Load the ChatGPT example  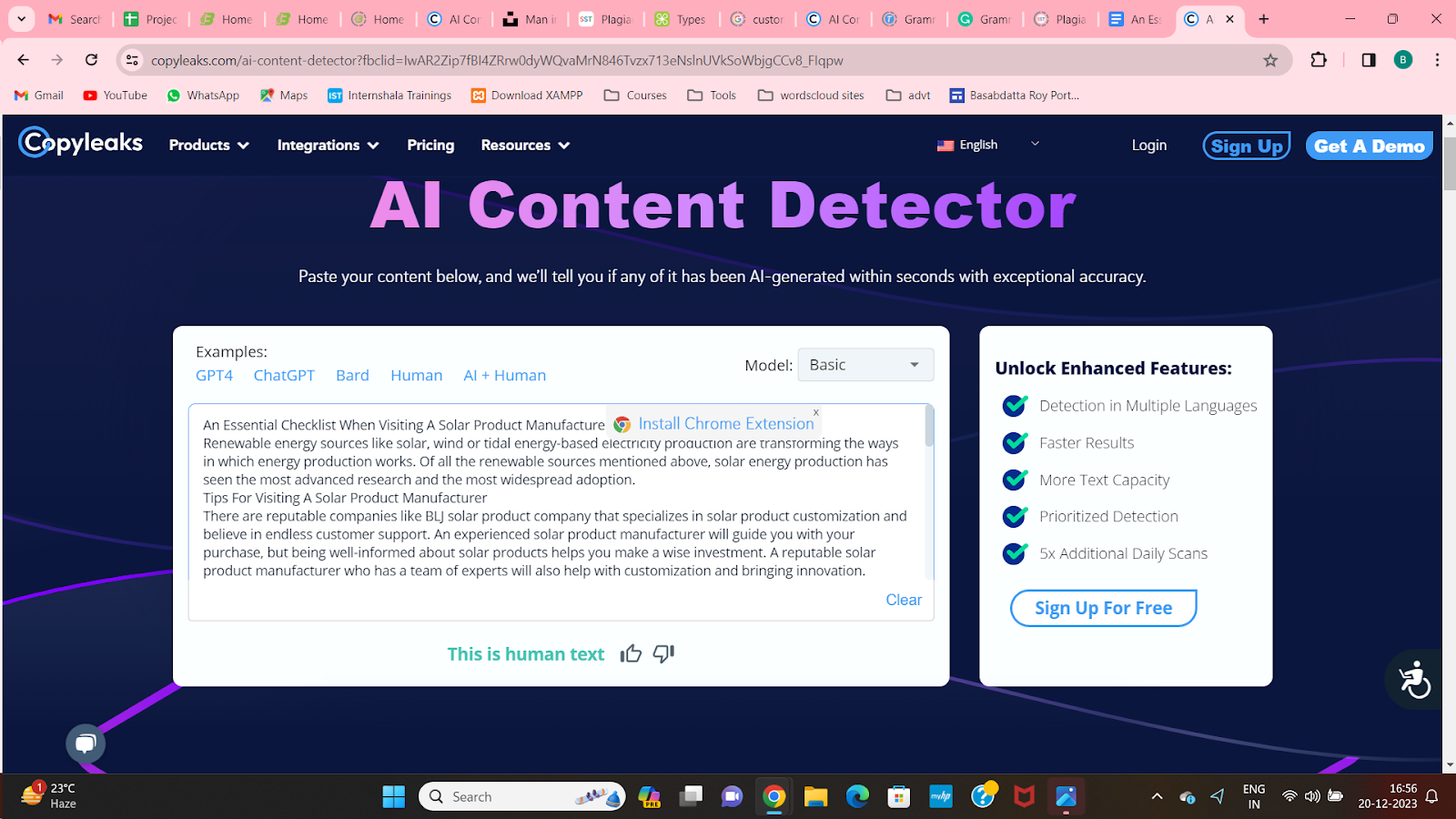coord(284,375)
